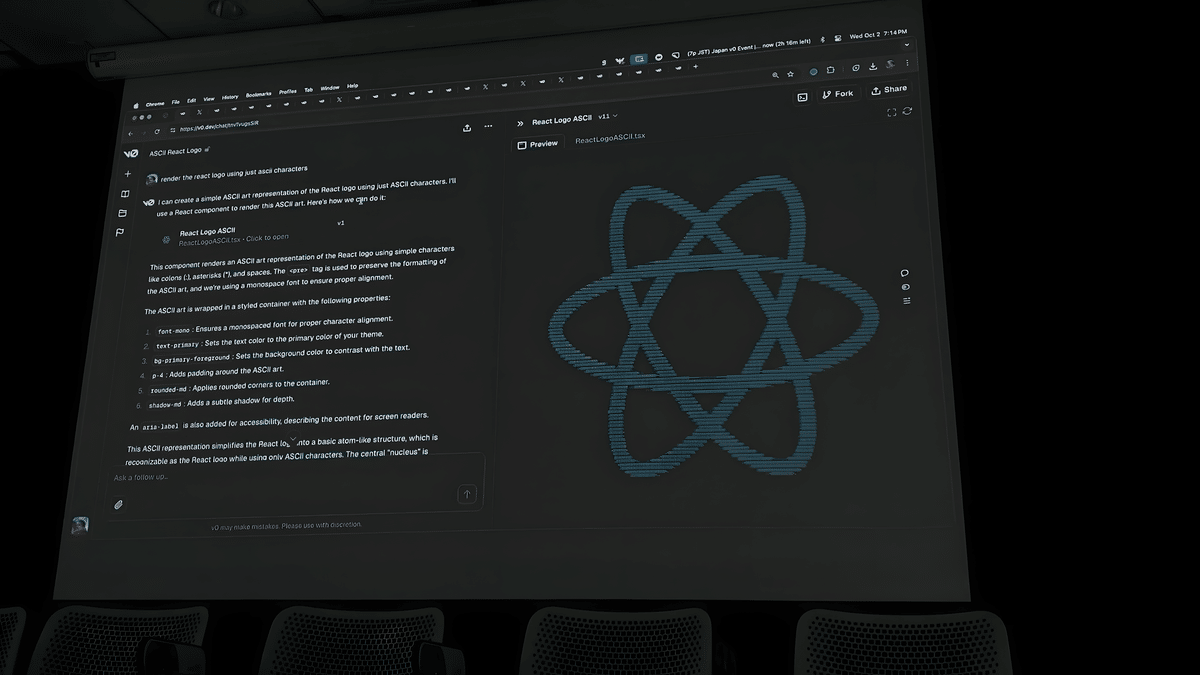Open the Window menu
The height and width of the screenshot is (675, 1200).
[x=330, y=87]
